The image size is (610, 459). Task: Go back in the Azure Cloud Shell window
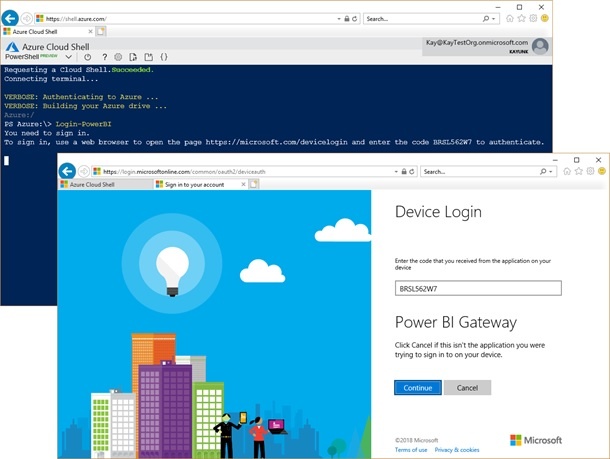click(10, 18)
